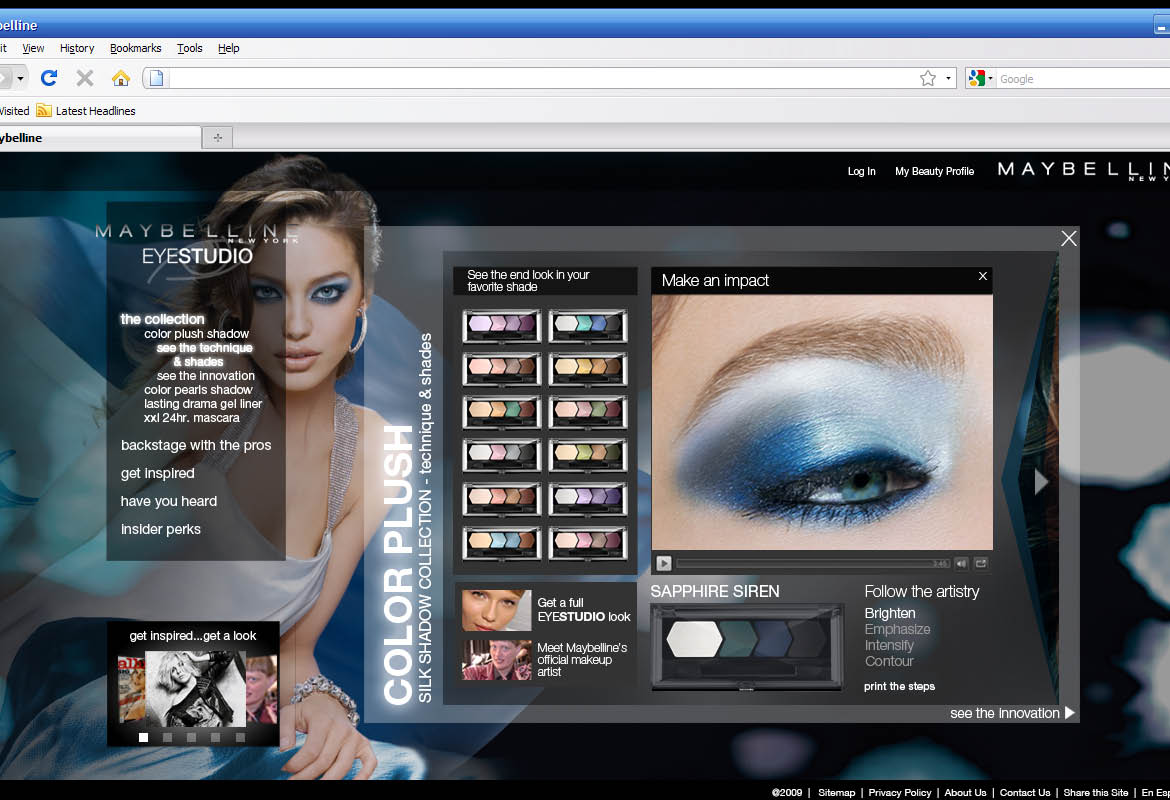Select the last carousel indicator dot
The image size is (1170, 800).
pos(240,738)
